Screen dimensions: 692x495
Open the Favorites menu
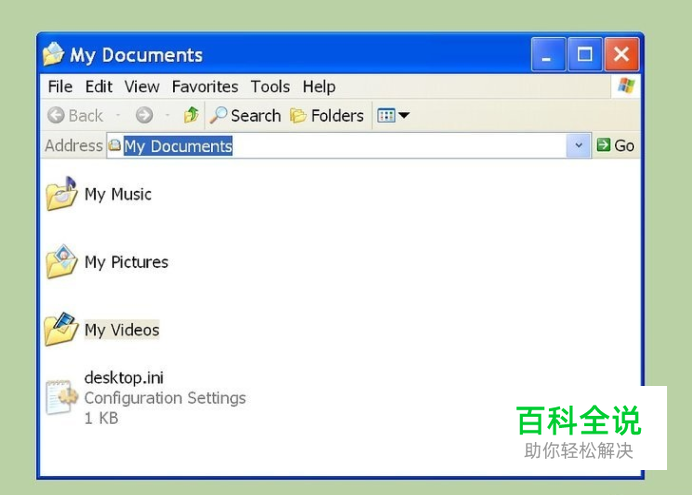pyautogui.click(x=205, y=86)
